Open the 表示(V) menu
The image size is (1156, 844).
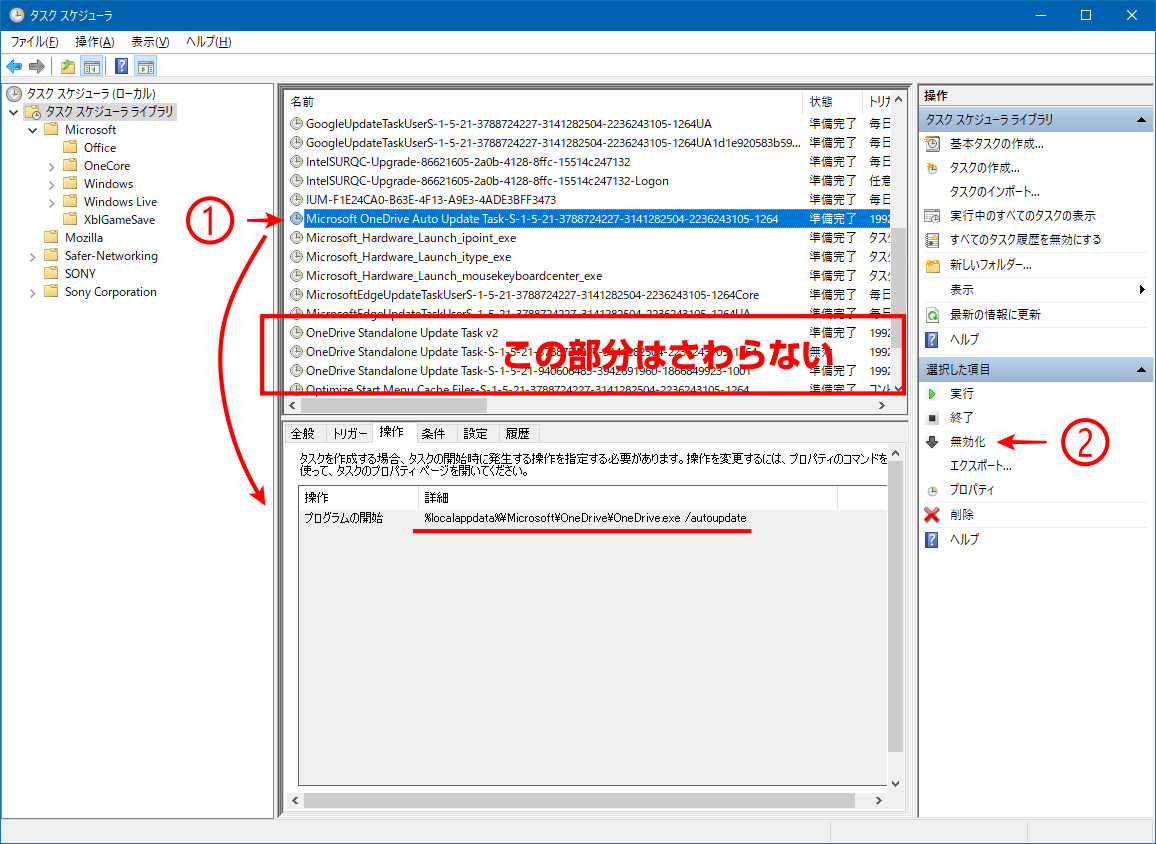pos(150,42)
